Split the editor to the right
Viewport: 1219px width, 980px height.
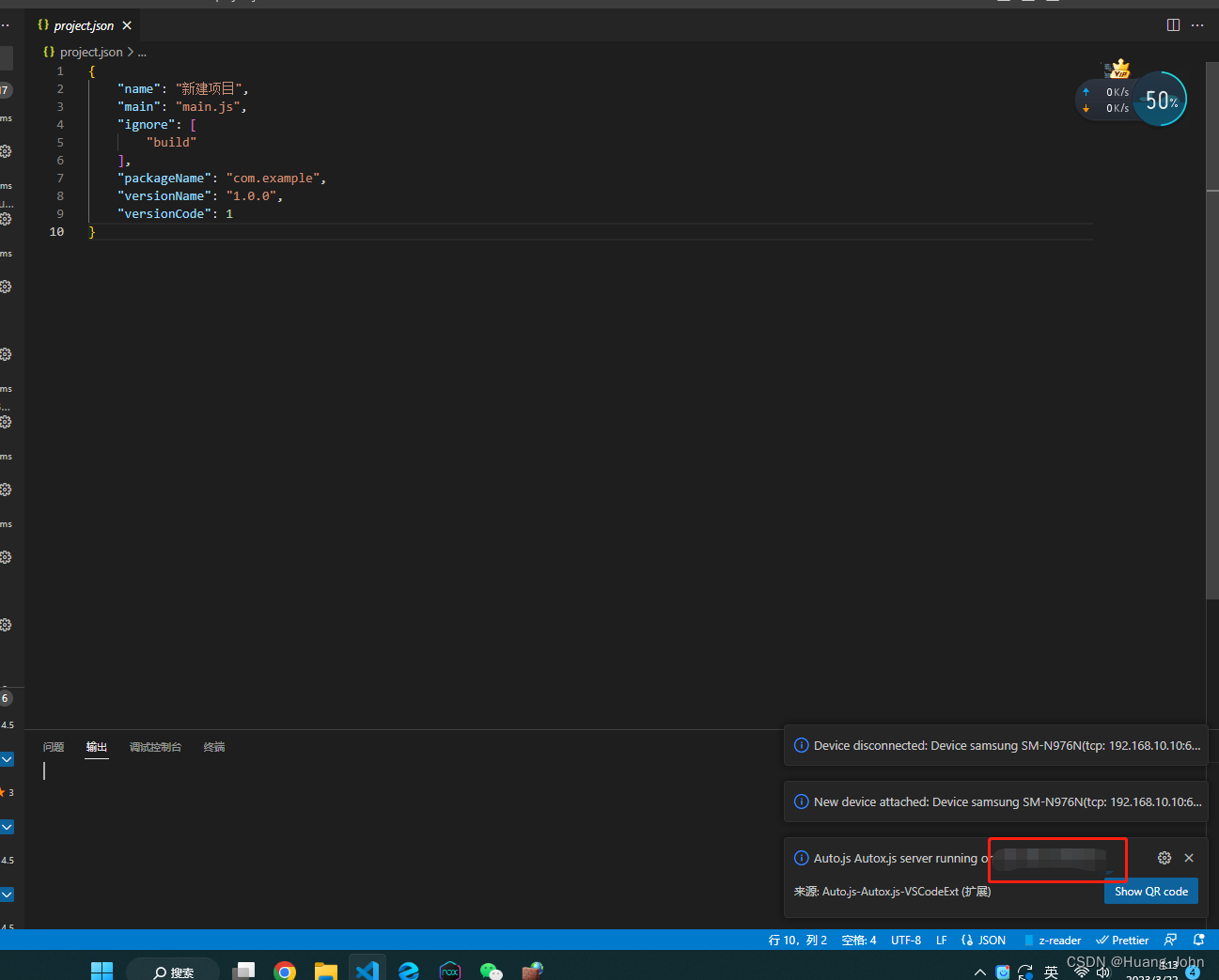[1173, 25]
